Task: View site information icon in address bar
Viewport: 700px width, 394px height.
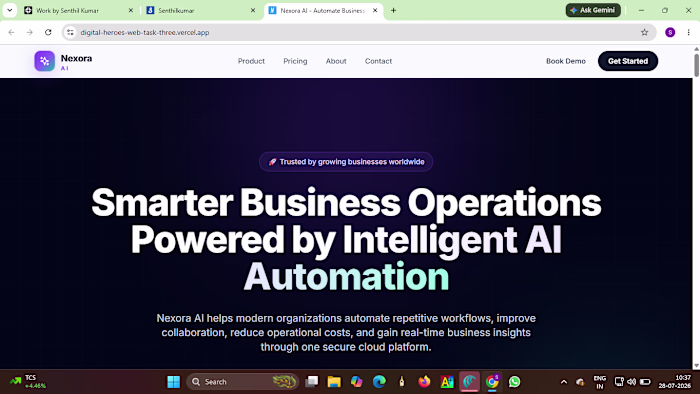Action: pyautogui.click(x=70, y=32)
